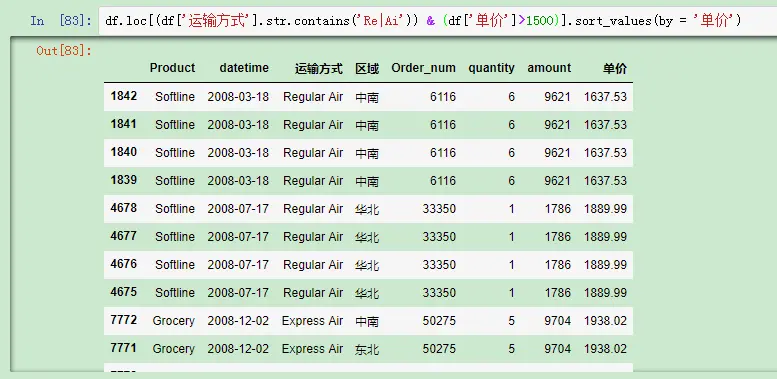The width and height of the screenshot is (777, 379).
Task: Click Regular Air in row 4677
Action: click(313, 237)
